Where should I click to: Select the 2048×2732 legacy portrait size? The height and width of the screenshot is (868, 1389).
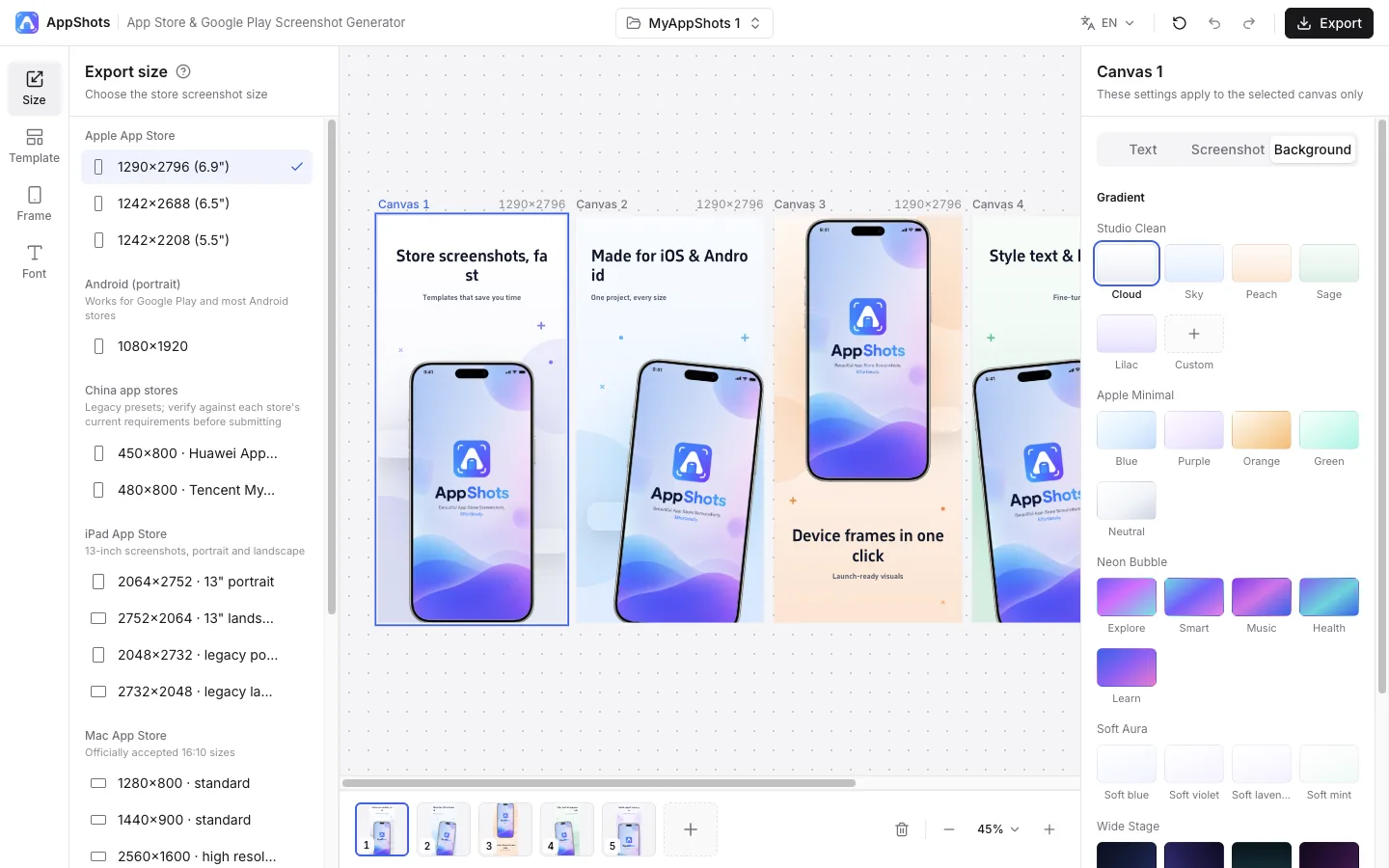(197, 655)
